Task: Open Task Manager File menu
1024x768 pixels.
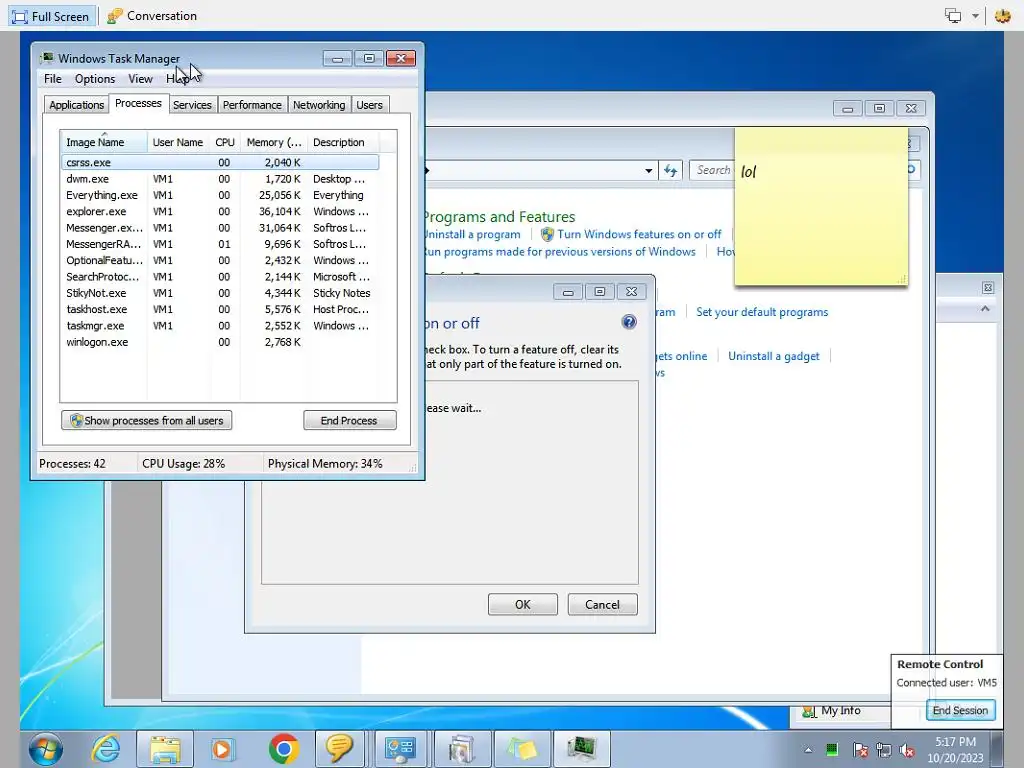Action: click(x=53, y=79)
